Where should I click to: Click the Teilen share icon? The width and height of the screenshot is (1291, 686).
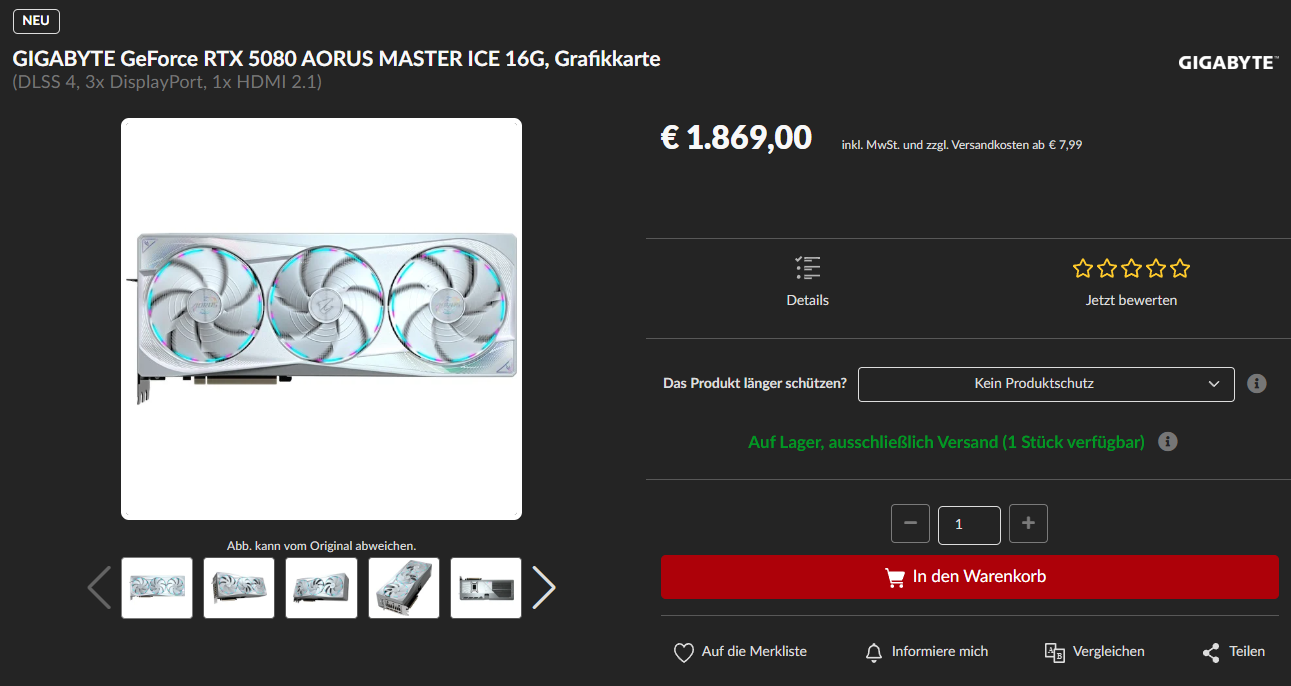click(1211, 653)
